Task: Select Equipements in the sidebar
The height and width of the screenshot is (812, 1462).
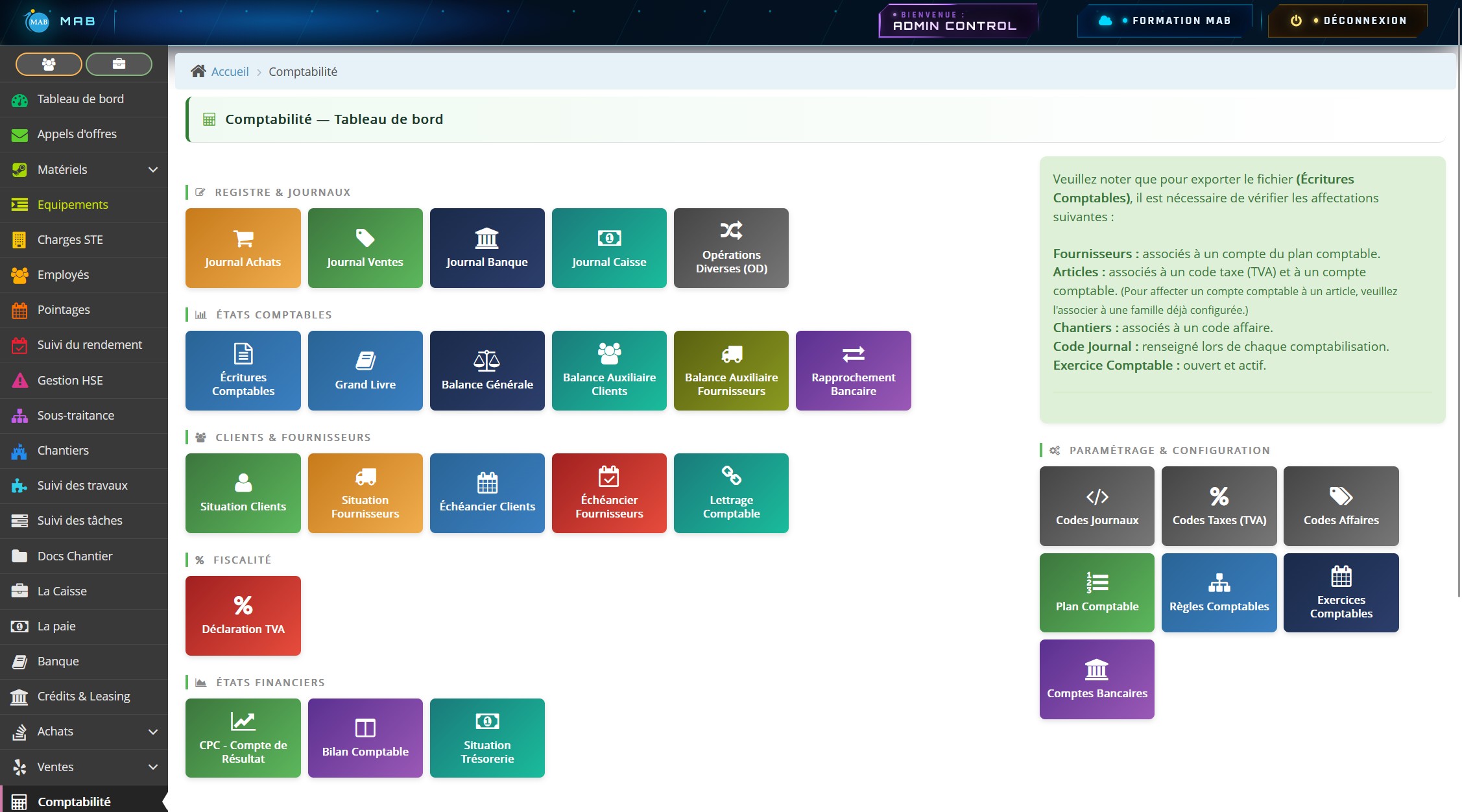Action: click(x=84, y=204)
